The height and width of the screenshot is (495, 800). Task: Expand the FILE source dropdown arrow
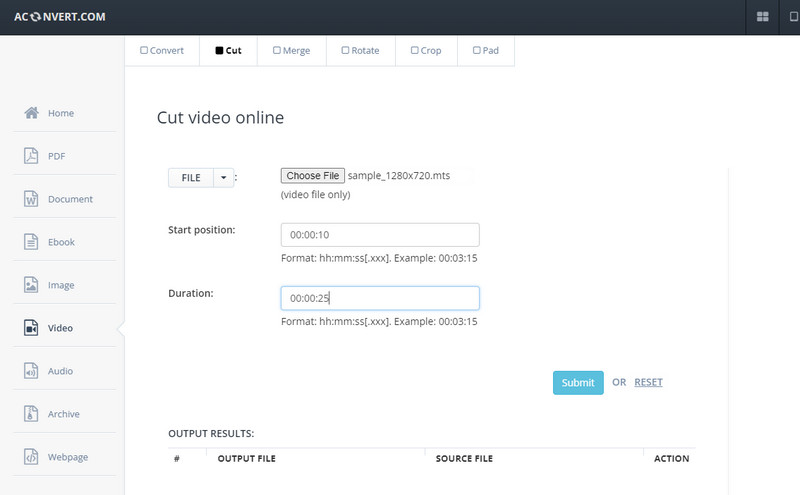(223, 178)
